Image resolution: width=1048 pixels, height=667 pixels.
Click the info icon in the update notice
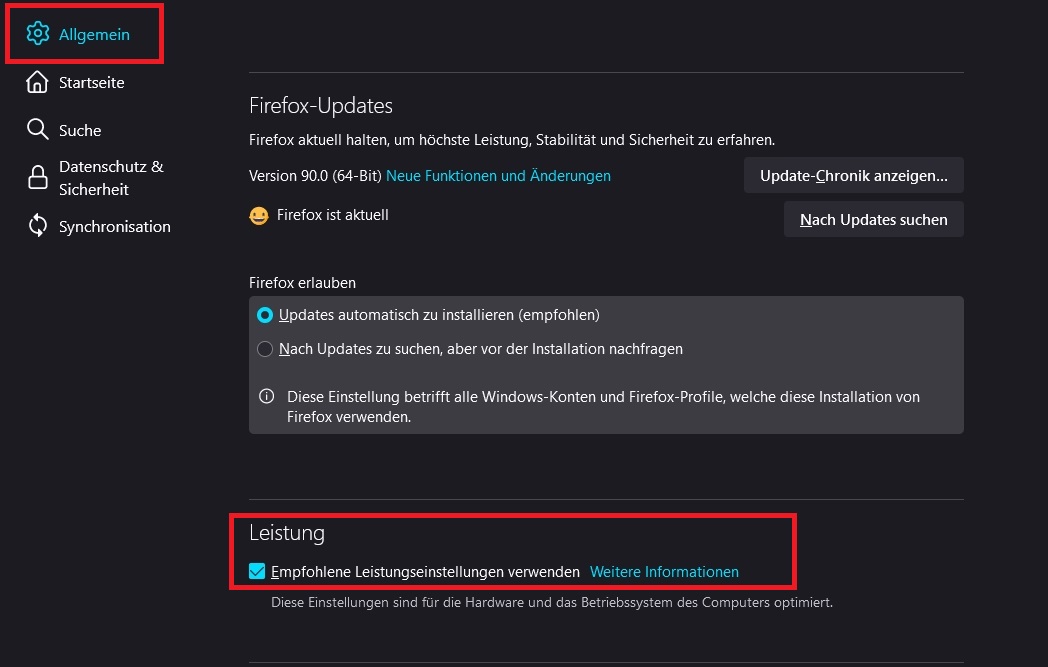[x=267, y=396]
